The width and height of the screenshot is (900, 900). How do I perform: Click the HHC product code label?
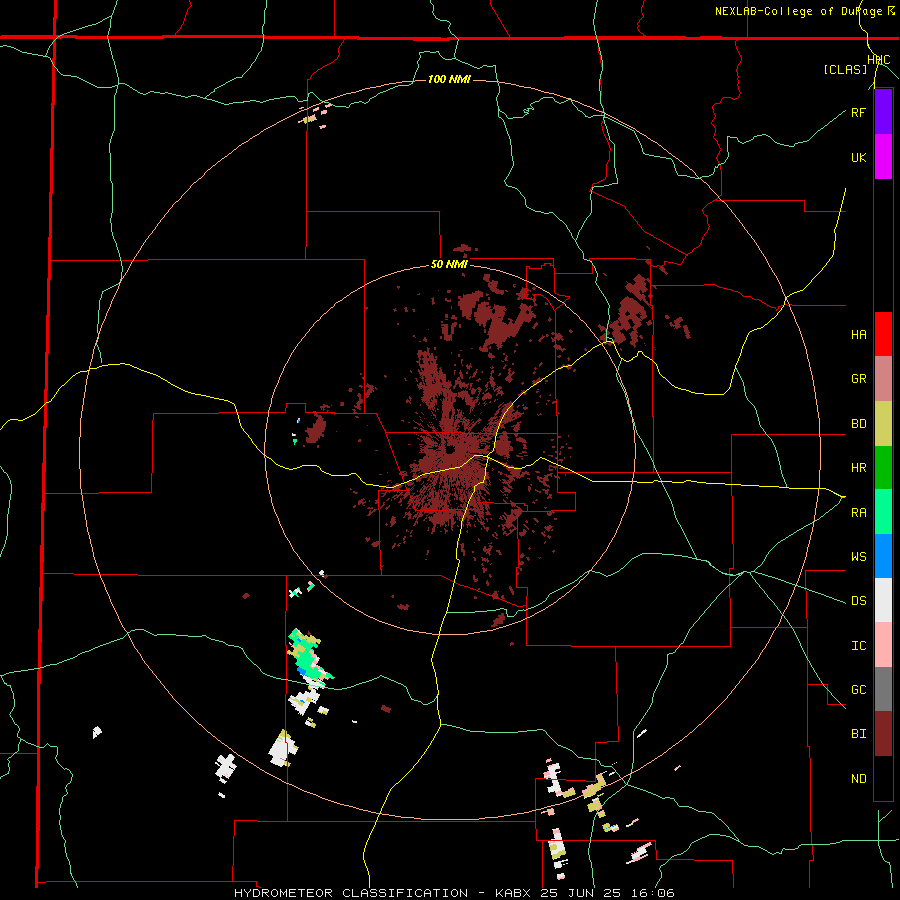click(879, 60)
